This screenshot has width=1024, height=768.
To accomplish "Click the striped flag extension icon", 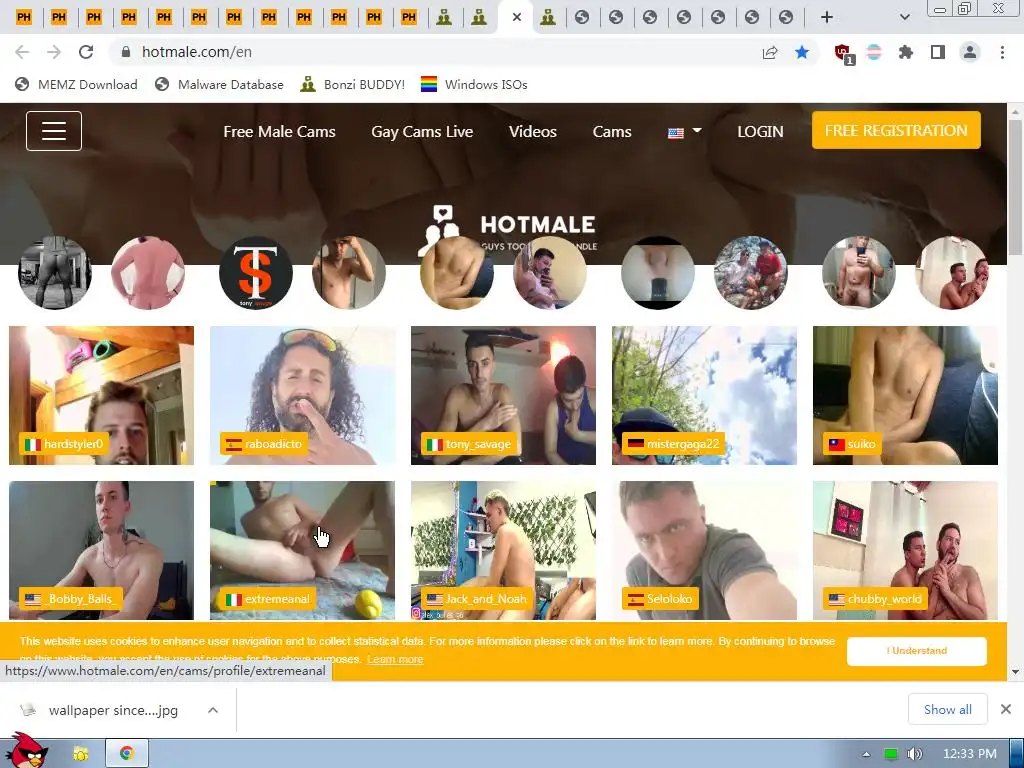I will coord(874,52).
